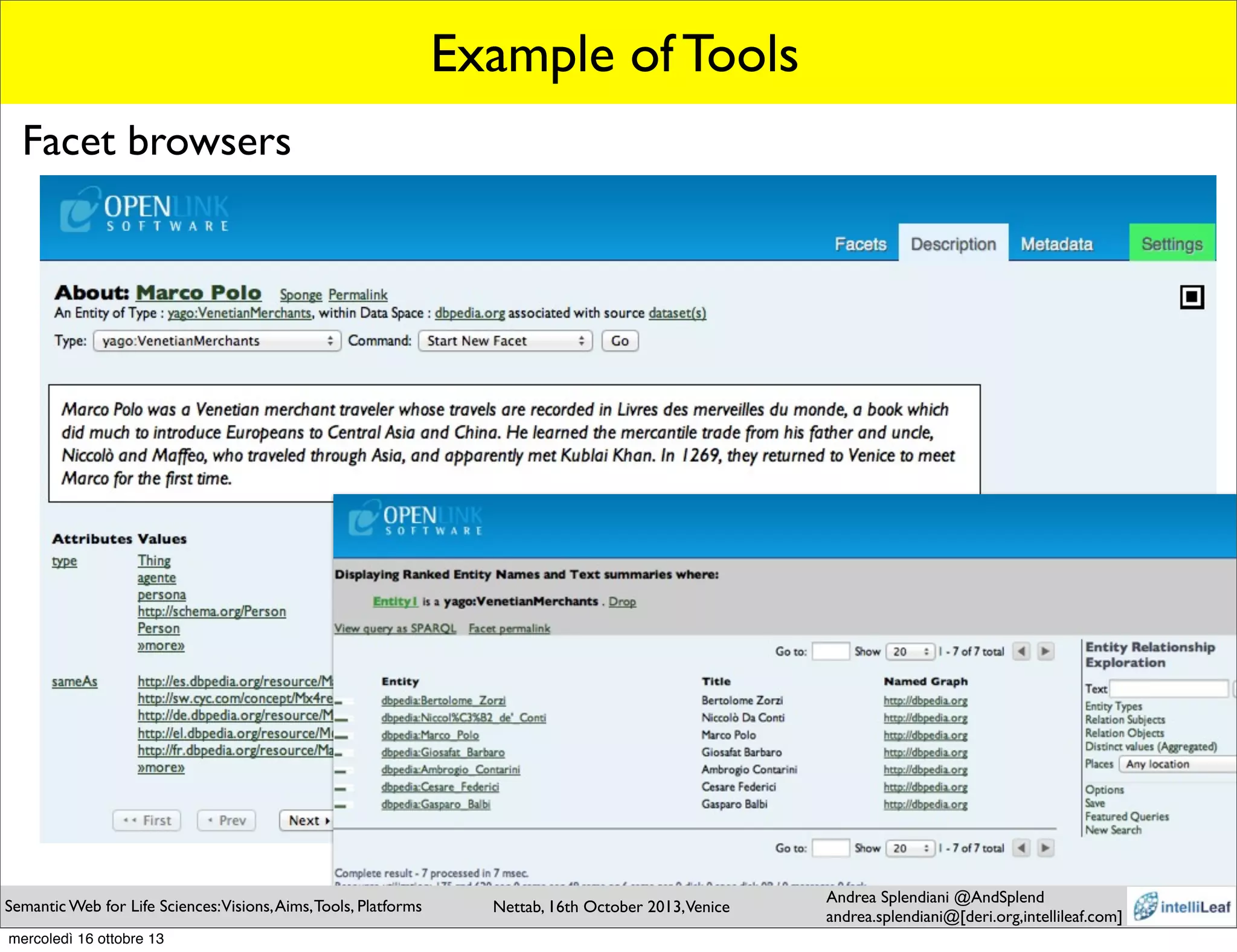
Task: Open dbpedia:Ambrogio_Contarini entity link
Action: [x=451, y=770]
